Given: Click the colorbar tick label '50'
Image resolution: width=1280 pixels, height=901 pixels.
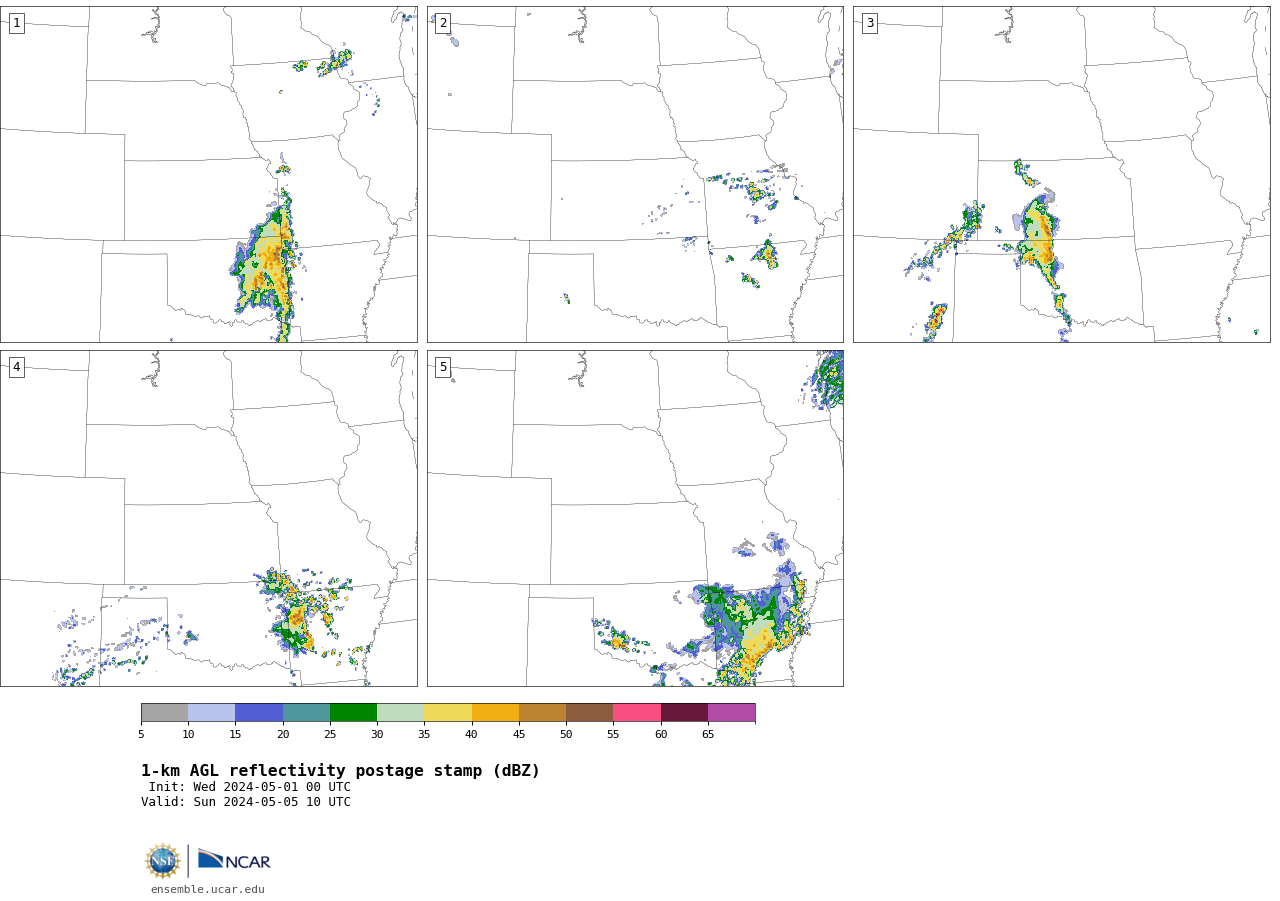Looking at the screenshot, I should [566, 735].
